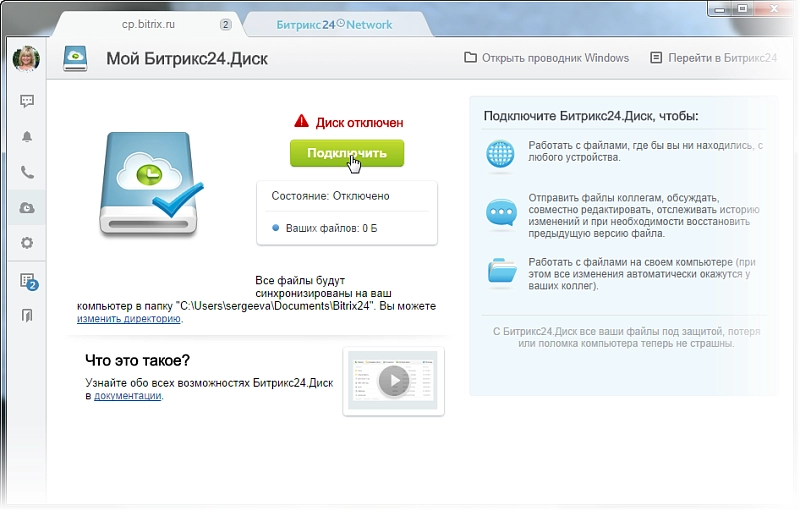Click the phone calls sidebar icon

point(27,172)
